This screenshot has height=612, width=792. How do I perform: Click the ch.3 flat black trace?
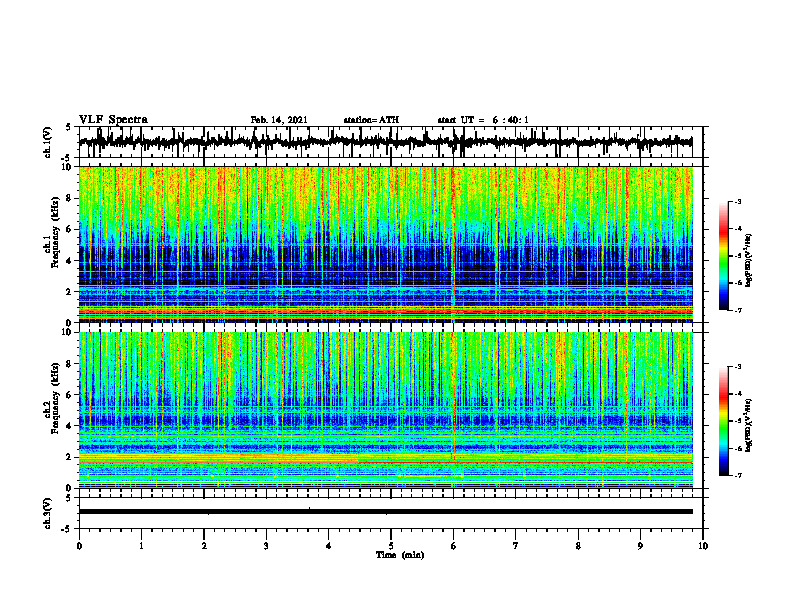coord(385,512)
